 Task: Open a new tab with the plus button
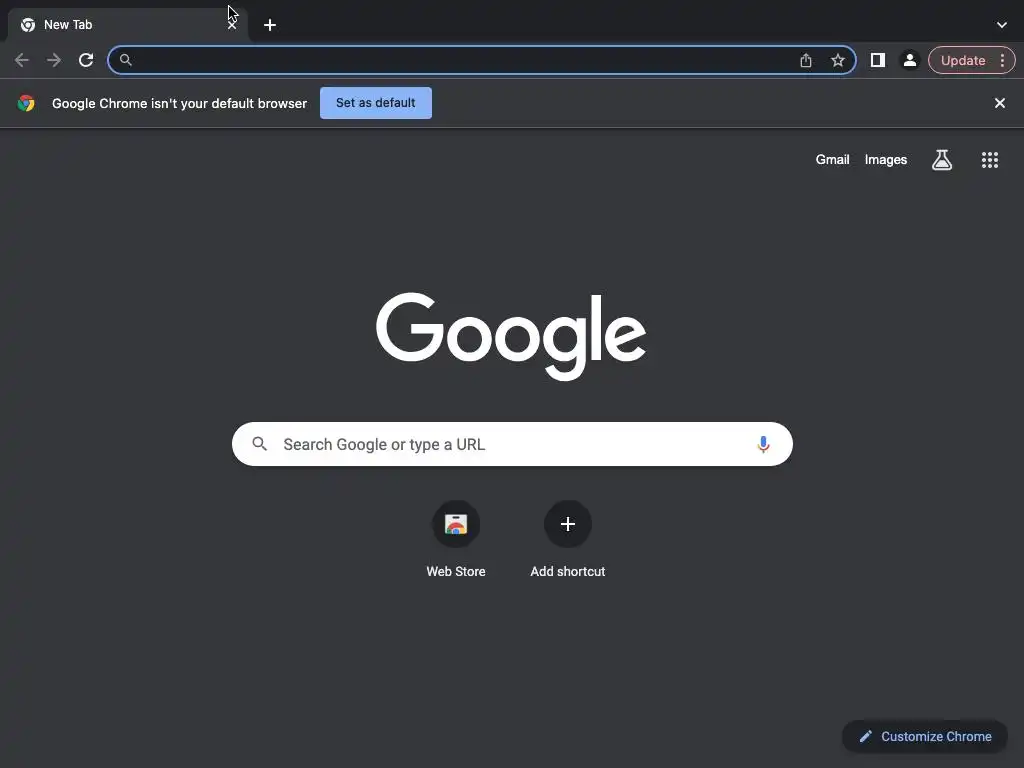click(x=270, y=25)
